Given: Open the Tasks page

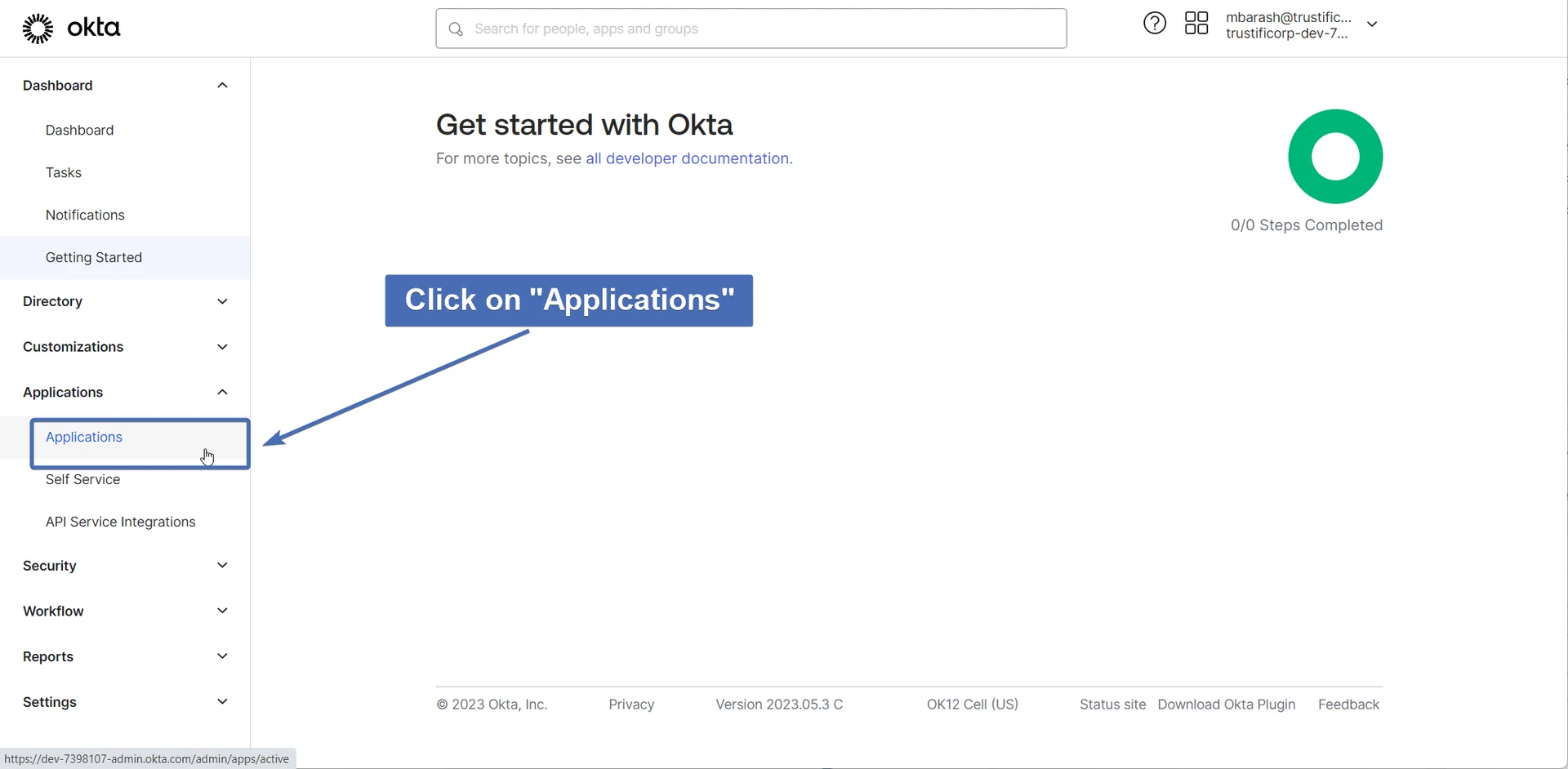Looking at the screenshot, I should coord(64,173).
